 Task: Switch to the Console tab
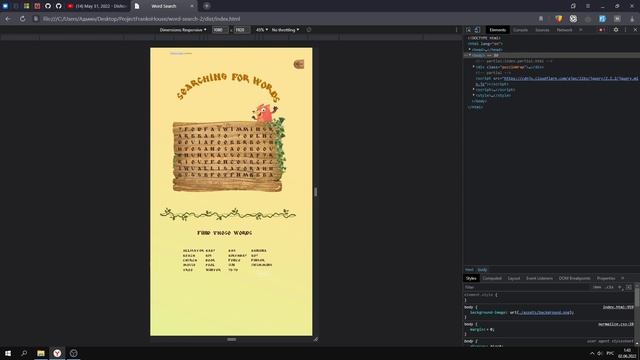click(520, 30)
